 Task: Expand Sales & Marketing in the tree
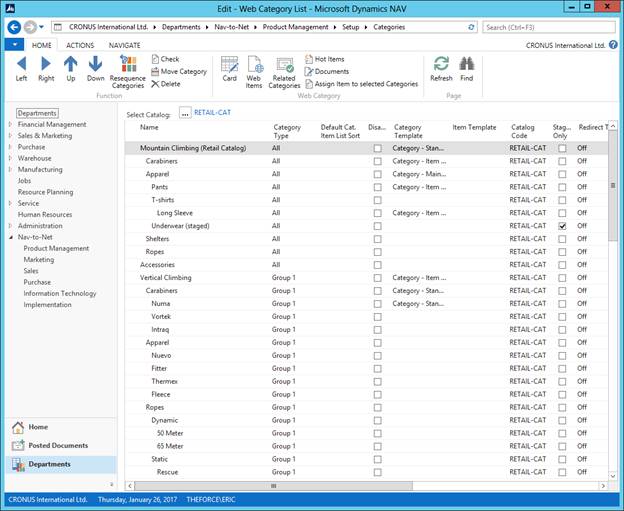[10, 136]
